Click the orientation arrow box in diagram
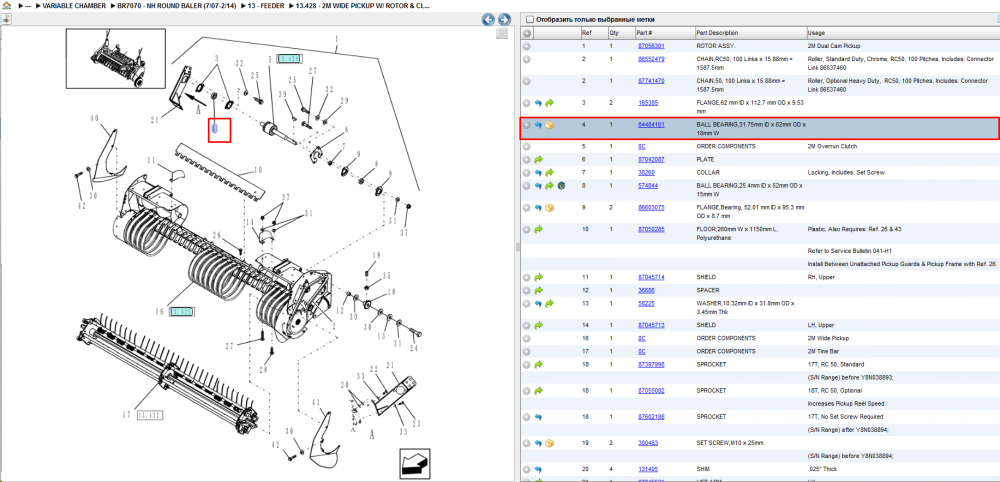Viewport: 1000px width, 482px height. click(413, 462)
